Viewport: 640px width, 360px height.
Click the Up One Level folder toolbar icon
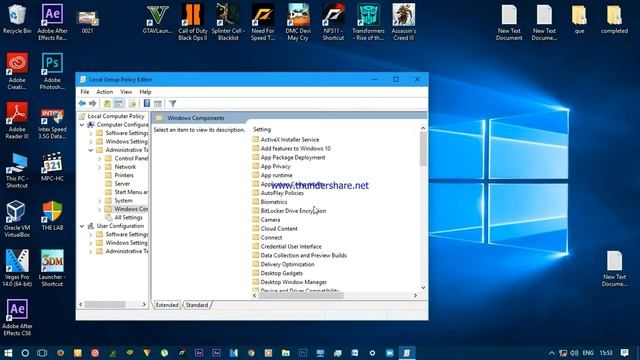click(x=107, y=104)
